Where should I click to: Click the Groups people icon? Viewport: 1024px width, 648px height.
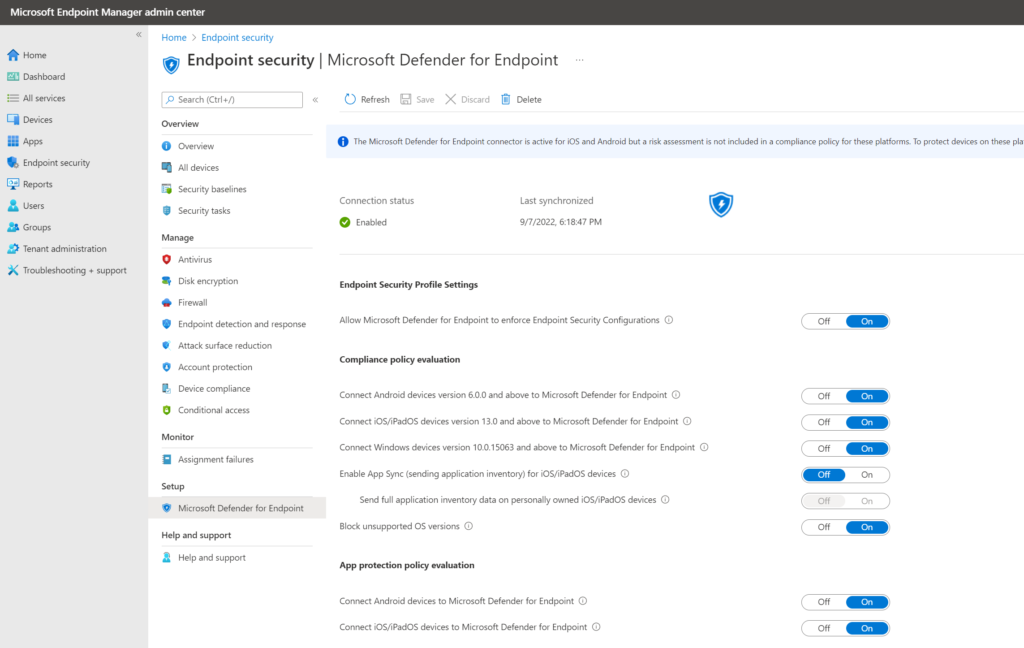(13, 227)
